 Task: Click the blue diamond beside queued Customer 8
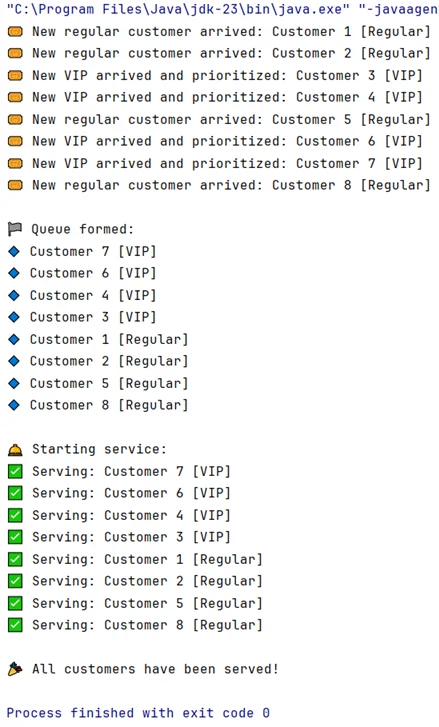point(14,405)
